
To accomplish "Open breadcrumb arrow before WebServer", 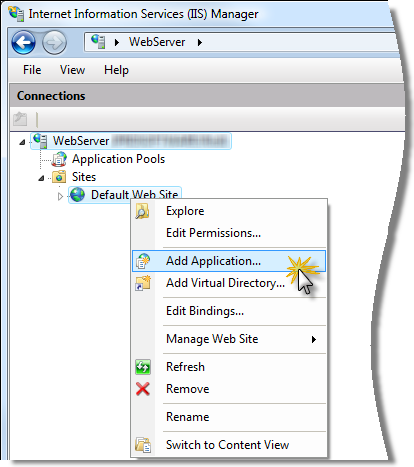I will click(117, 42).
